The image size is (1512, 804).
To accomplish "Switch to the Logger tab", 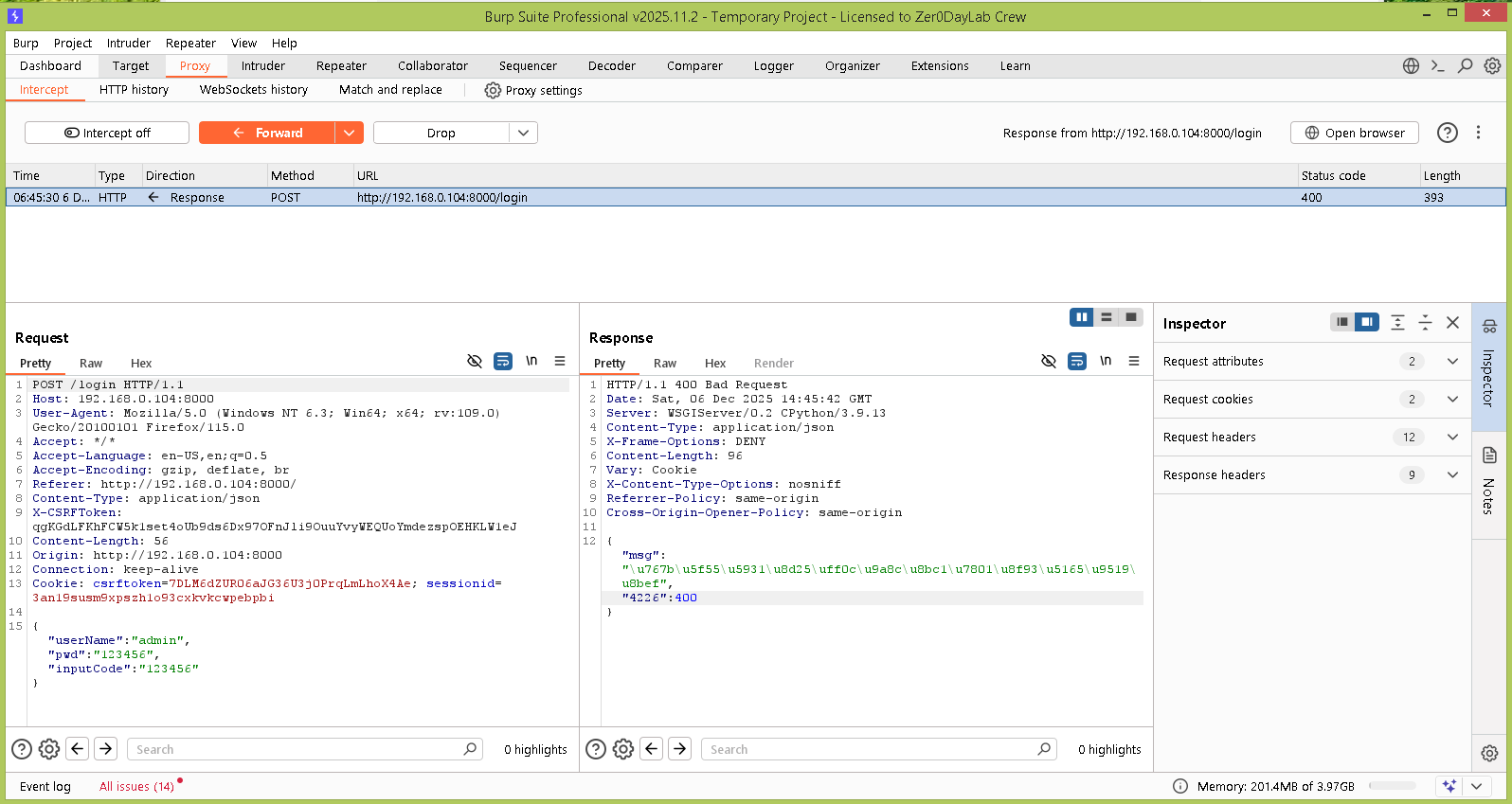I will pos(774,65).
